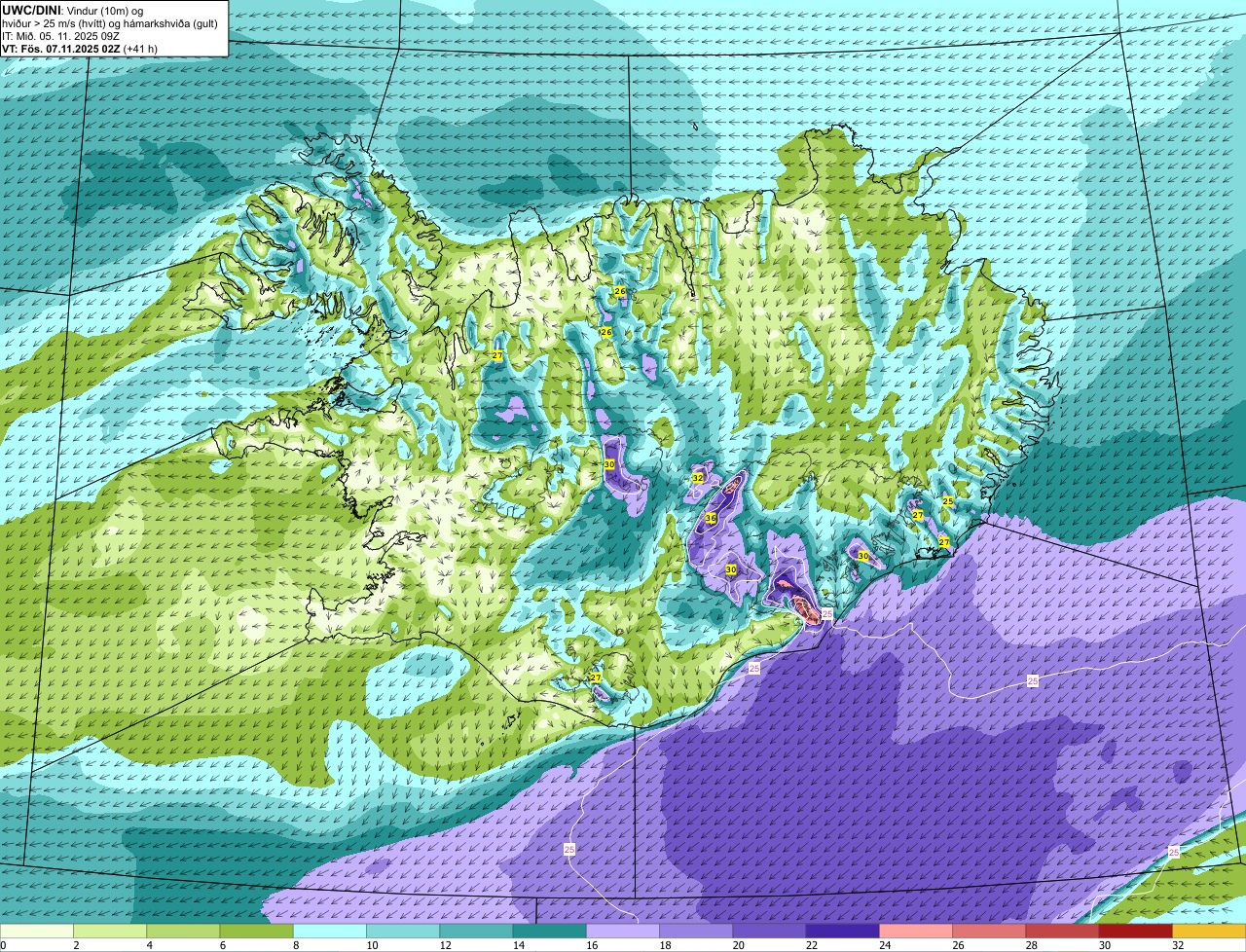Select the 24–26 m/s pink legend swatch
Image resolution: width=1246 pixels, height=952 pixels.
(916, 932)
